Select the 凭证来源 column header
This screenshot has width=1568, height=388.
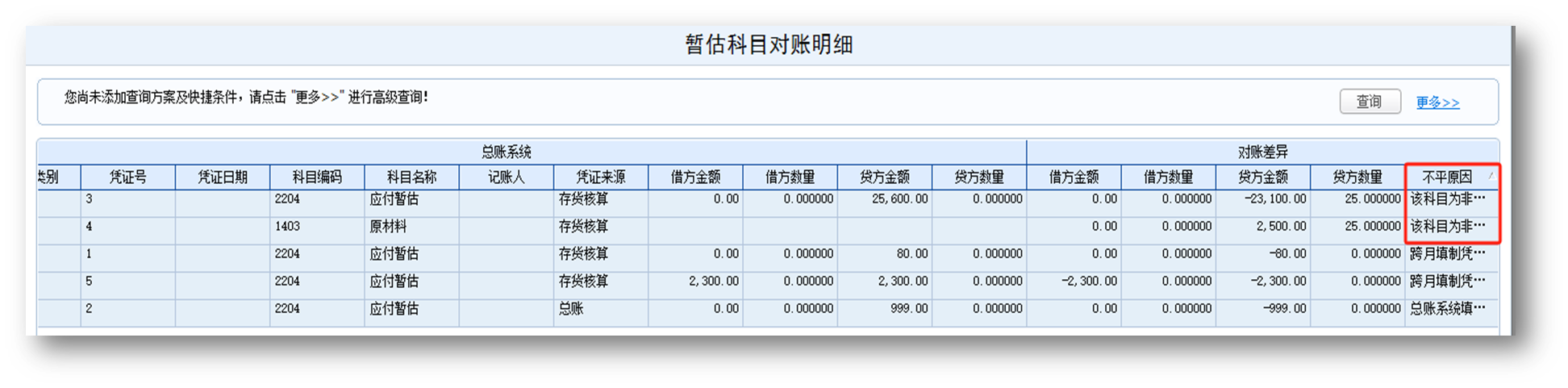[x=601, y=177]
